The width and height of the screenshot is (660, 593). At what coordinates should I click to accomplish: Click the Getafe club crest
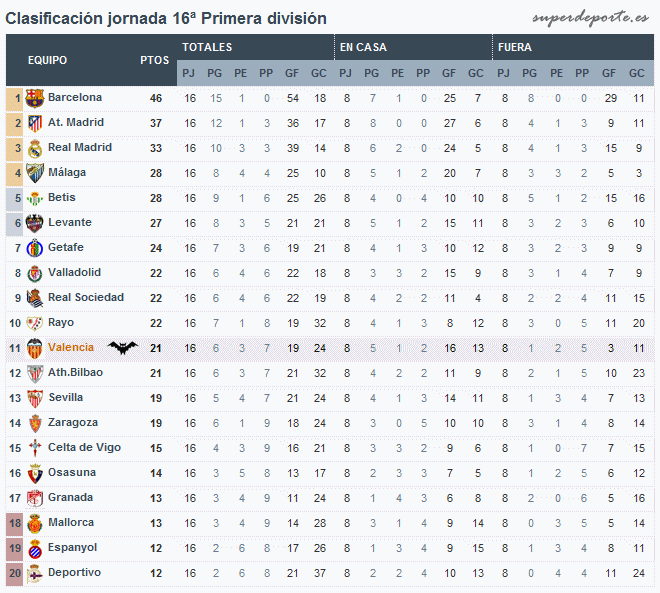coord(35,248)
